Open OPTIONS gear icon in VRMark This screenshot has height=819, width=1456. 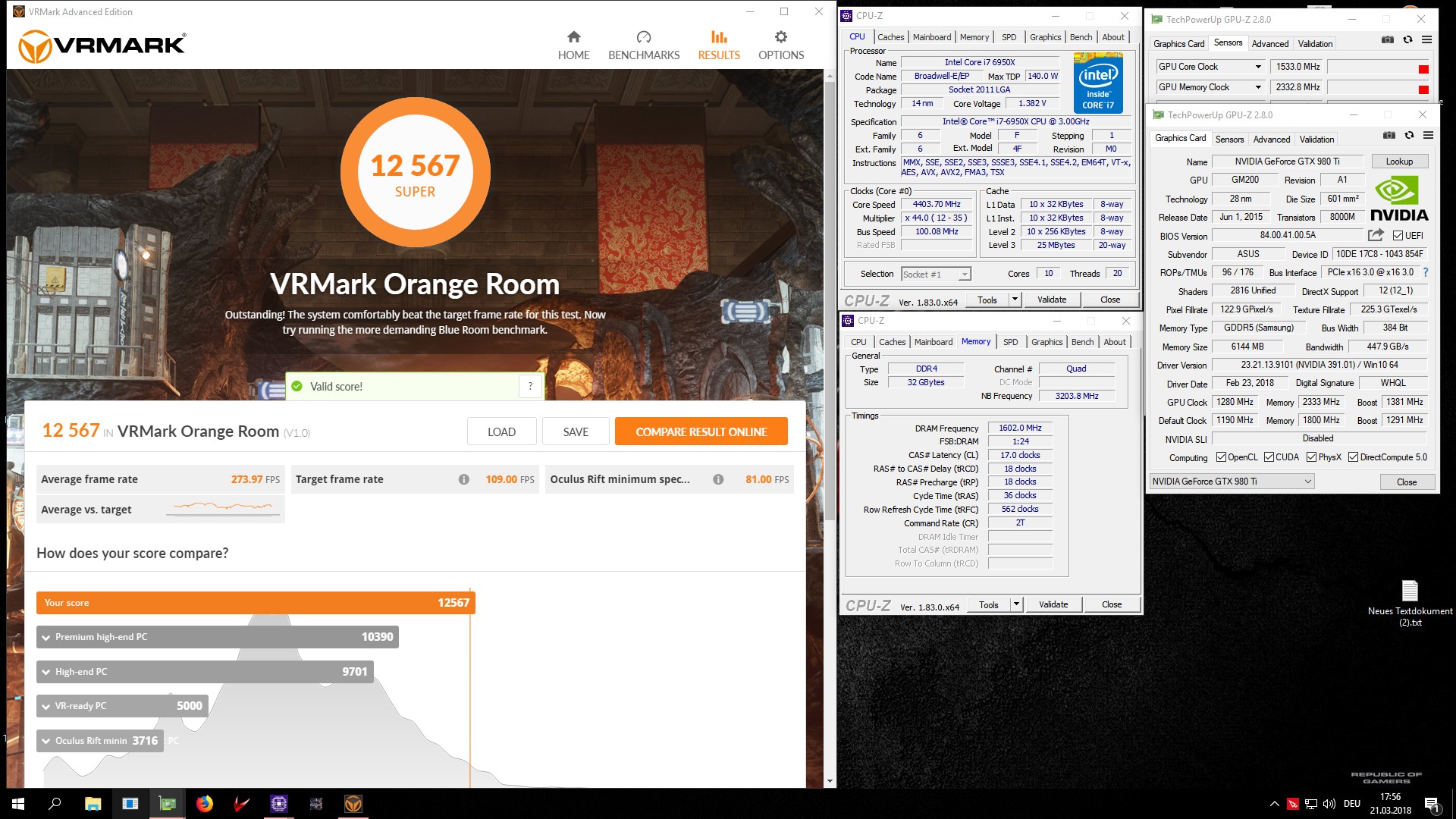pyautogui.click(x=780, y=37)
